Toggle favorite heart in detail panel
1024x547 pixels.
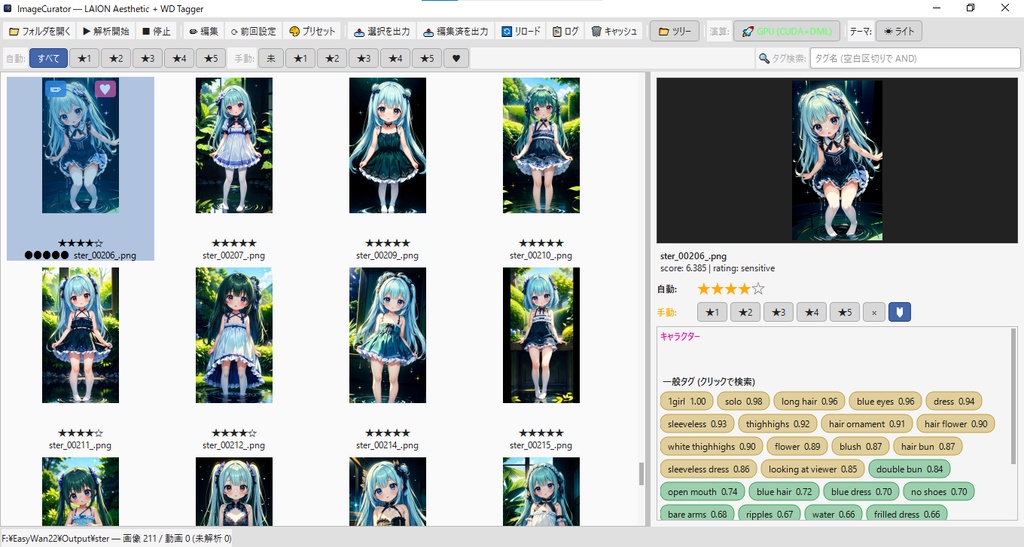[x=899, y=312]
